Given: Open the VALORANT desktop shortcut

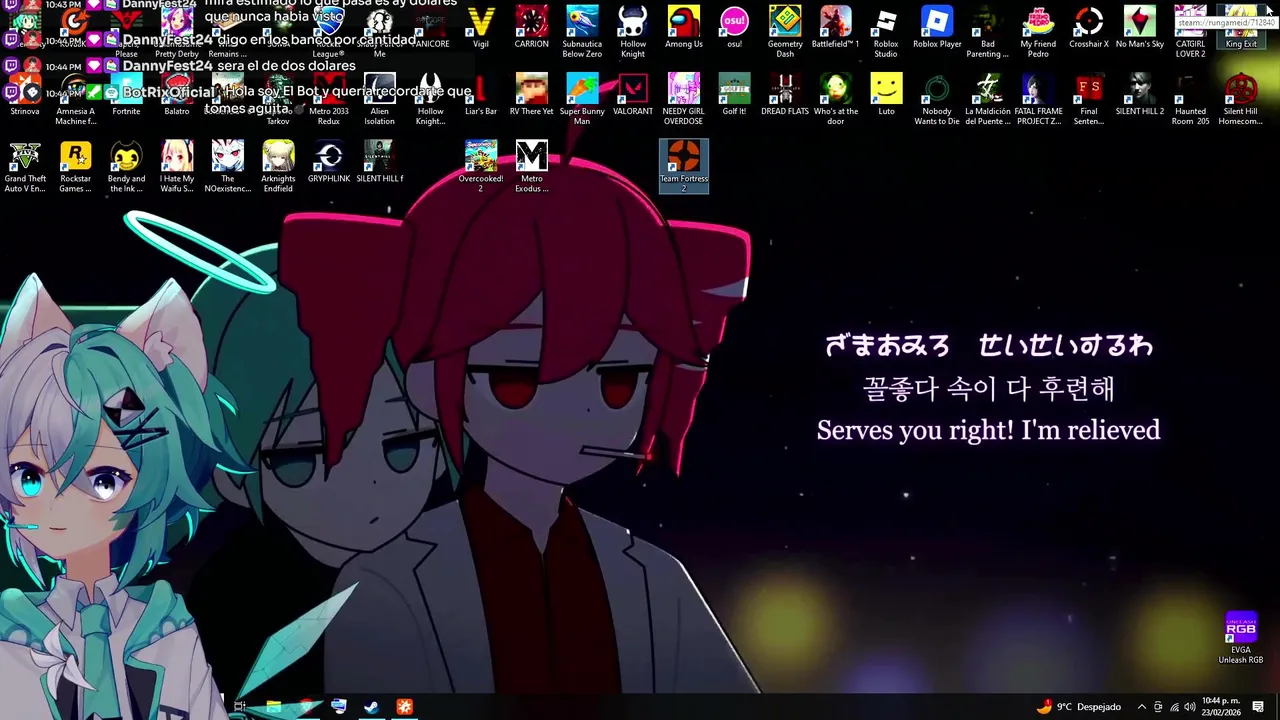Looking at the screenshot, I should pyautogui.click(x=633, y=95).
